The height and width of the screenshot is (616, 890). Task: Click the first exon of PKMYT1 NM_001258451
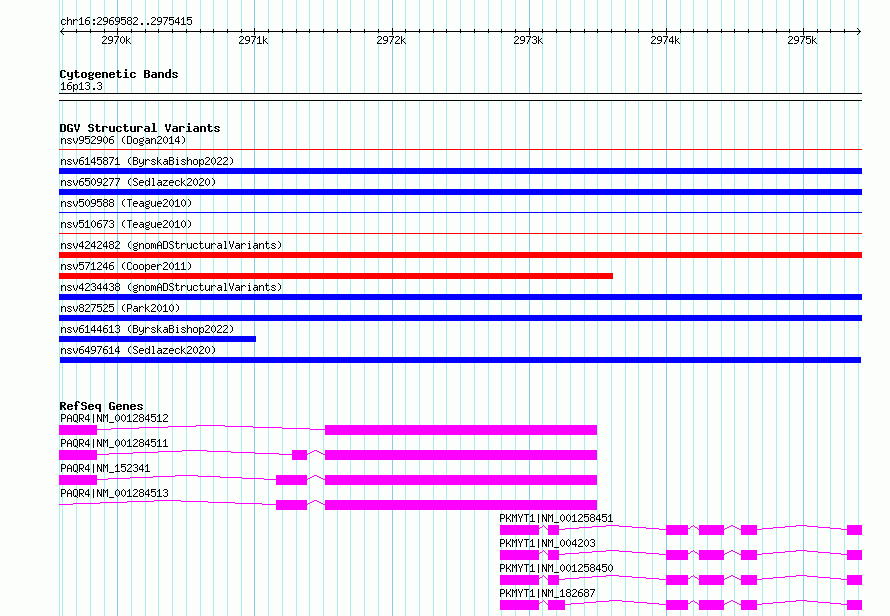pyautogui.click(x=519, y=530)
